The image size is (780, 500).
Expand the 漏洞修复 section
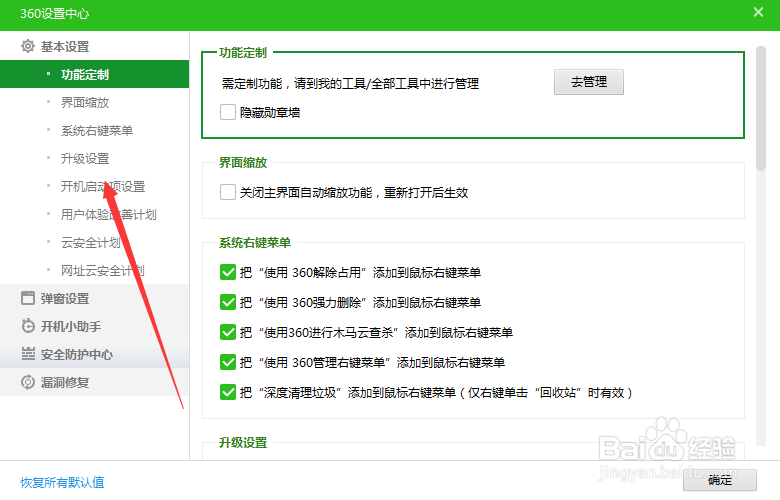[x=95, y=382]
